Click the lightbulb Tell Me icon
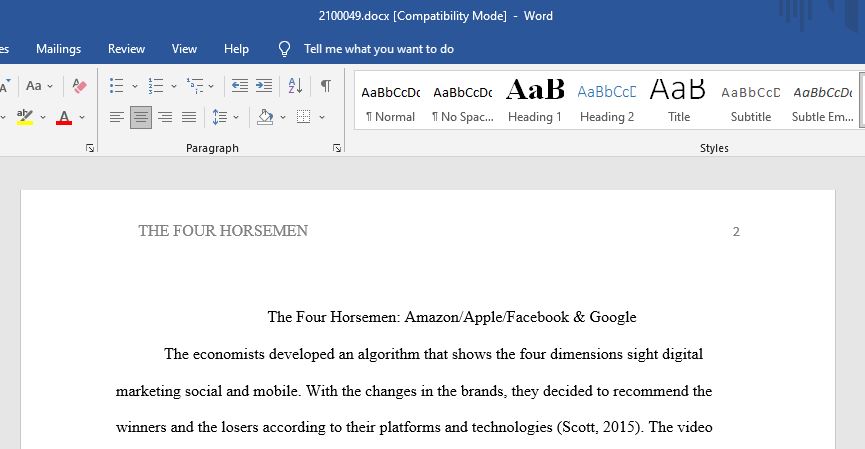Image resolution: width=865 pixels, height=449 pixels. coord(284,49)
